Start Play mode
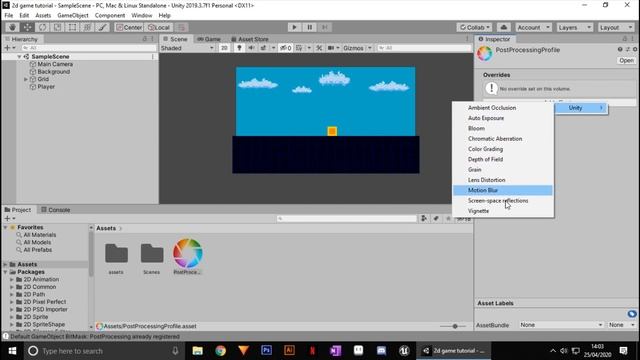Image resolution: width=640 pixels, height=360 pixels. coord(294,27)
